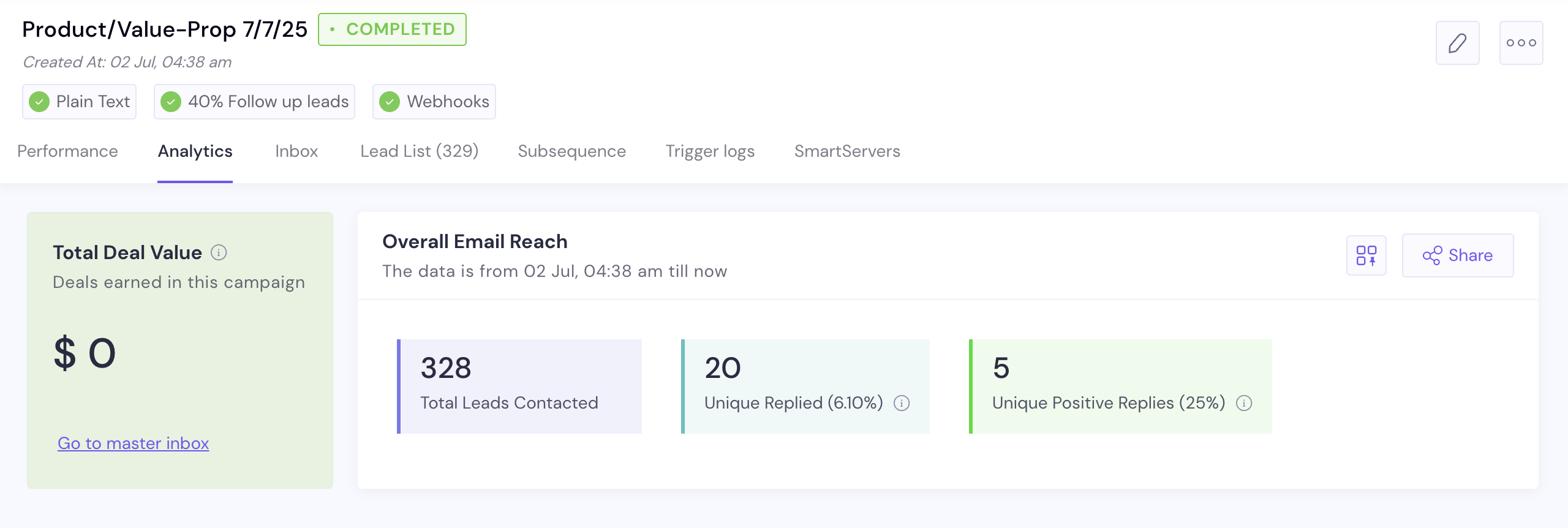This screenshot has width=1568, height=528.
Task: Click info icon beside Unique Replied
Action: coord(902,403)
